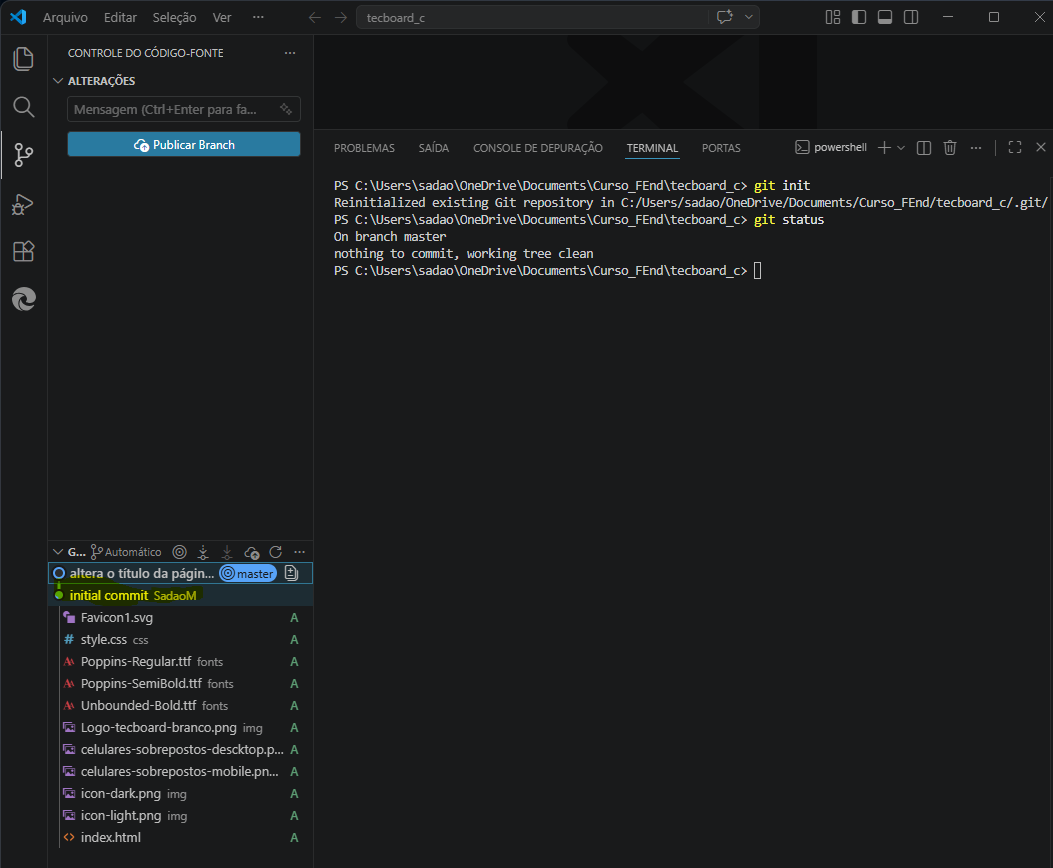1053x868 pixels.
Task: Open dropdown arrow beside the chat icon
Action: pyautogui.click(x=749, y=17)
